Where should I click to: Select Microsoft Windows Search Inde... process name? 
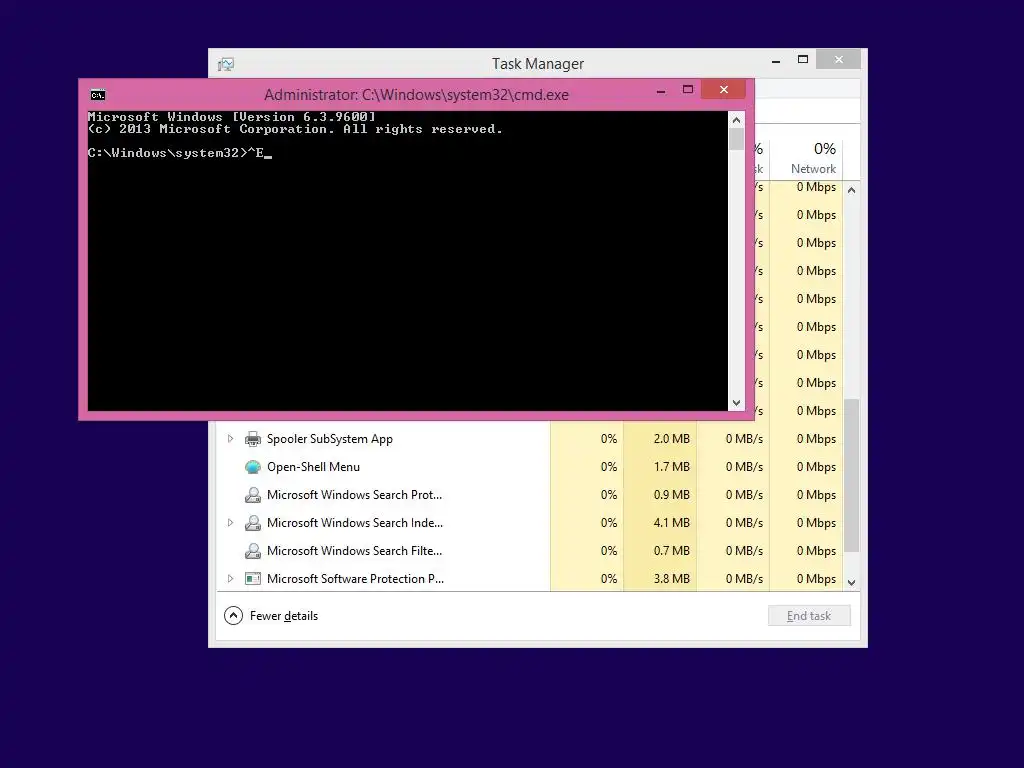355,523
